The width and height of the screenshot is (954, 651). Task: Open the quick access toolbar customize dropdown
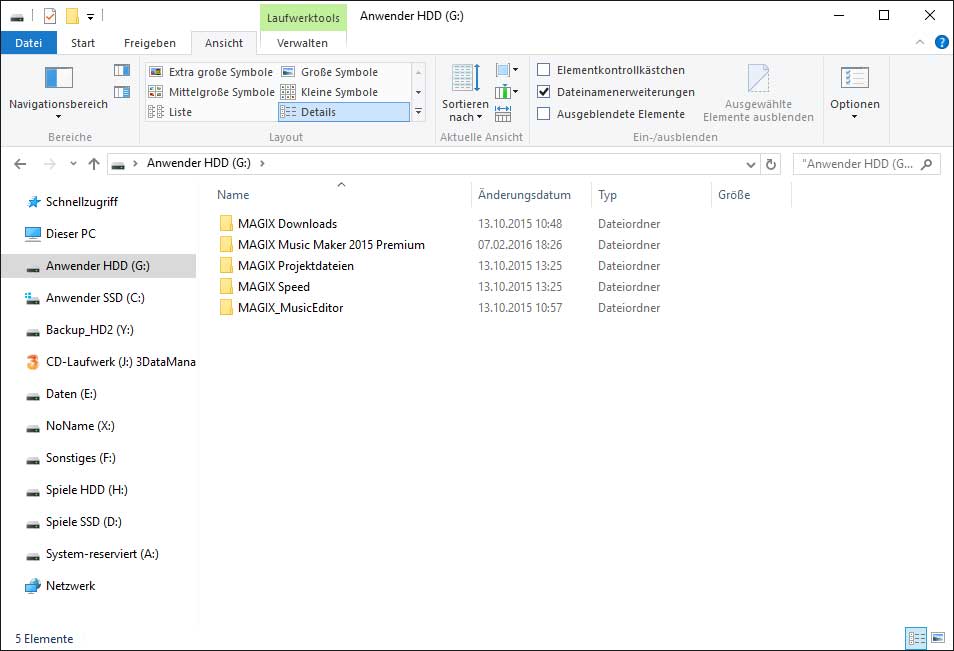pyautogui.click(x=90, y=17)
